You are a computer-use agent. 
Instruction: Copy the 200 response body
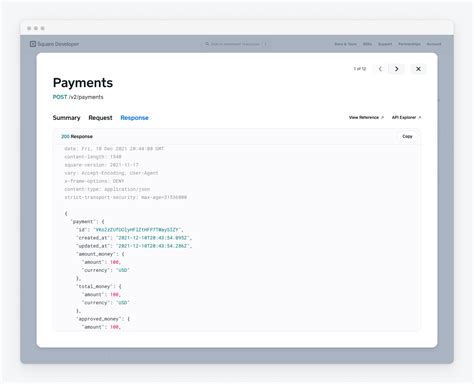(407, 136)
